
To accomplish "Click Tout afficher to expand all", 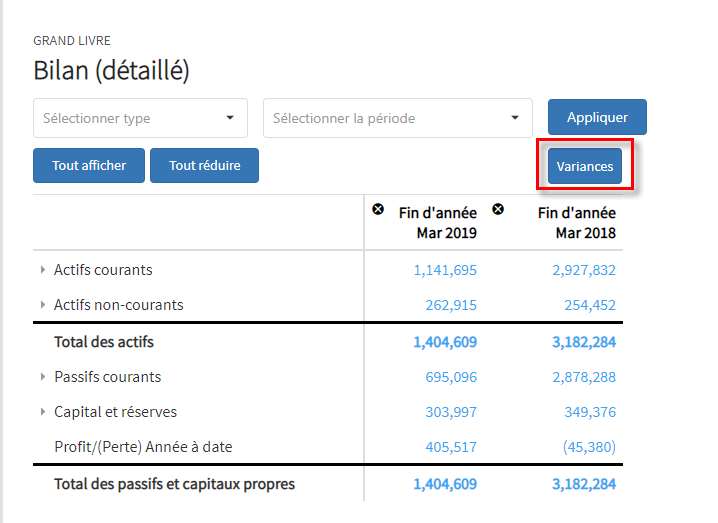I will tap(89, 165).
